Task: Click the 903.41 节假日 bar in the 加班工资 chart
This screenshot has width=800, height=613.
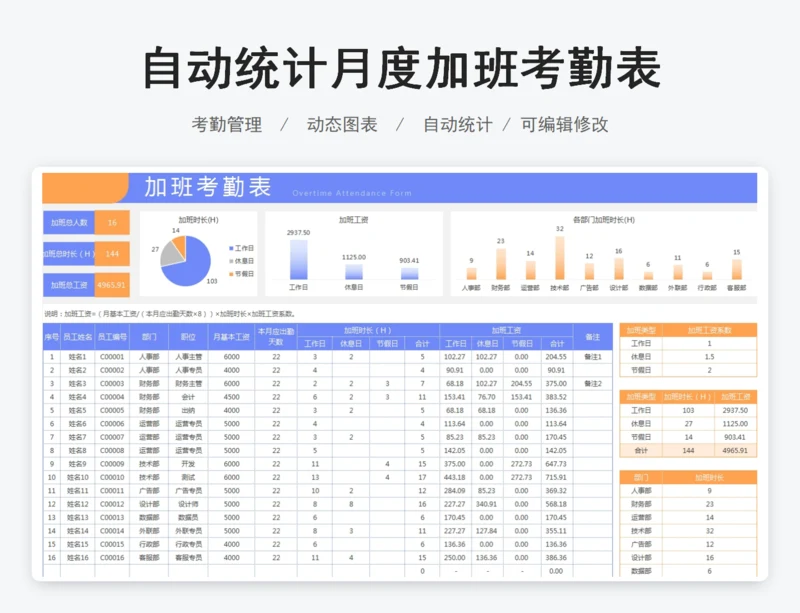Action: tap(409, 274)
